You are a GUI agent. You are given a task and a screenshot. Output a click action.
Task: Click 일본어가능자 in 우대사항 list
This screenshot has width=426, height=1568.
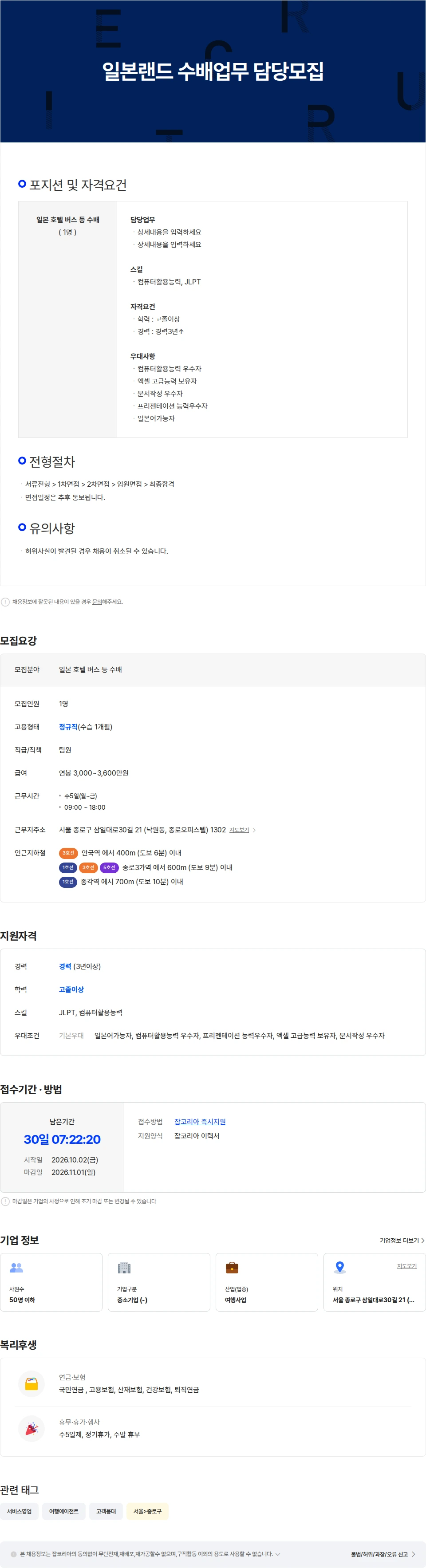tap(156, 419)
